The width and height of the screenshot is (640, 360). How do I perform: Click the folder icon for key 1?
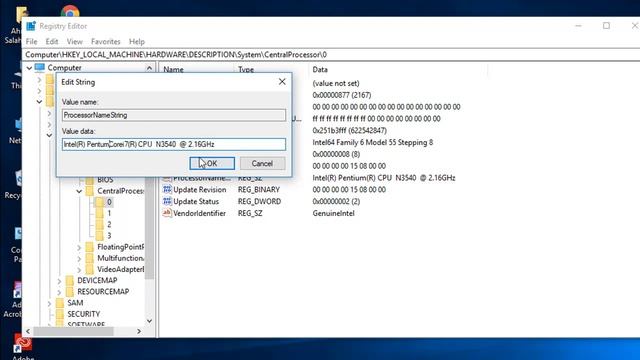pyautogui.click(x=100, y=213)
